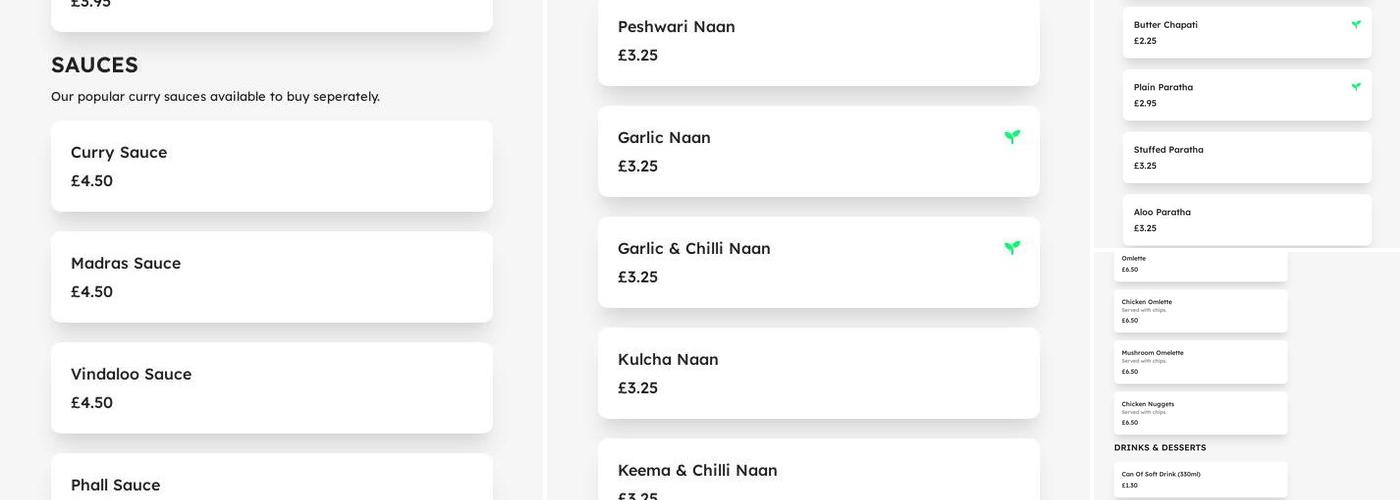The height and width of the screenshot is (500, 1400).
Task: Select the Chicken Nuggets item
Action: point(1200,413)
